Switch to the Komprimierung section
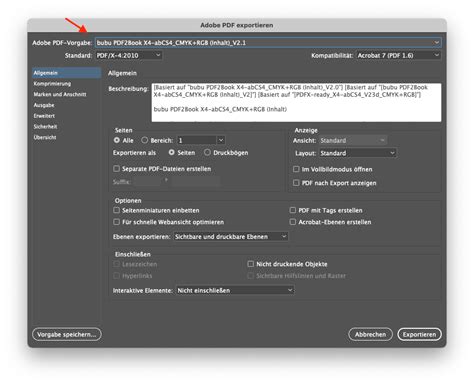 click(52, 84)
